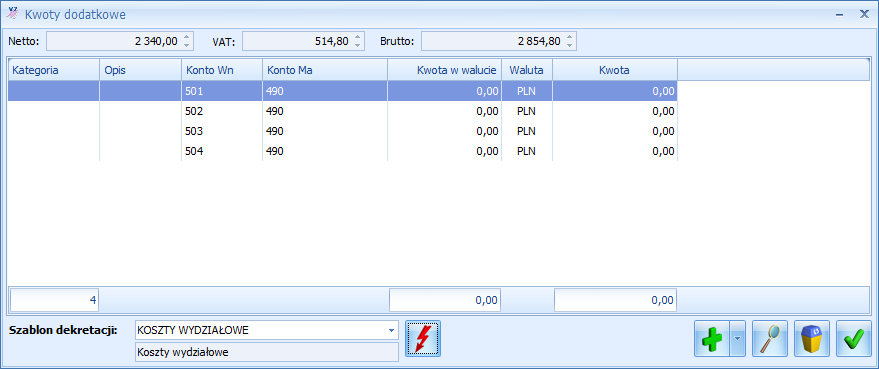Open details with the magnifying glass icon
Image resolution: width=879 pixels, height=369 pixels.
click(x=770, y=339)
